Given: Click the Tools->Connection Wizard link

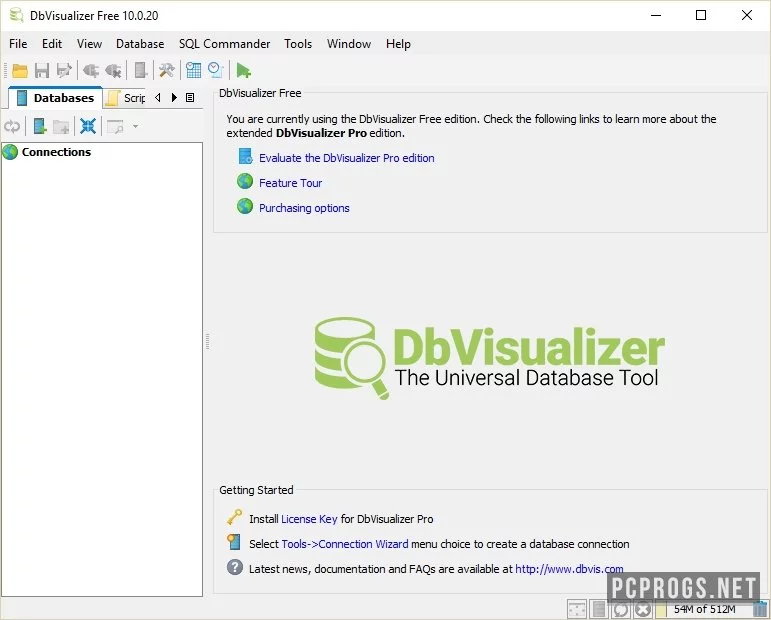Looking at the screenshot, I should [x=345, y=544].
